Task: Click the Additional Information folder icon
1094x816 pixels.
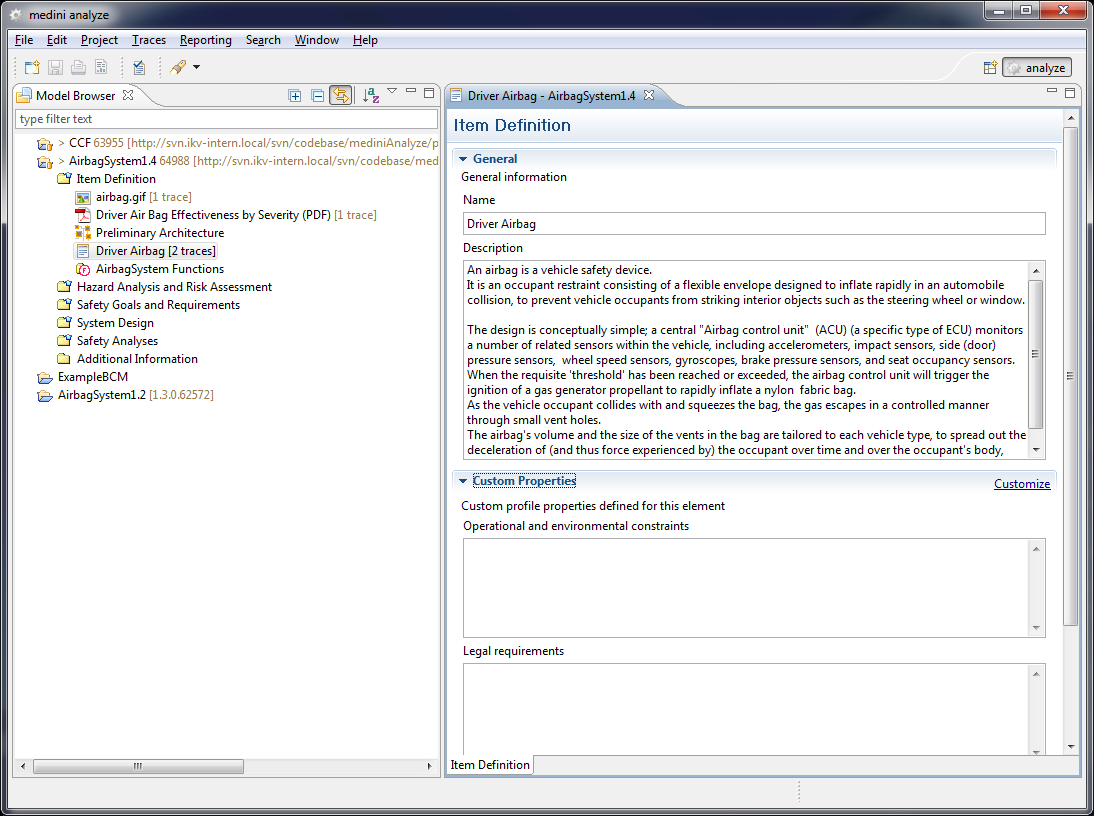Action: [64, 358]
